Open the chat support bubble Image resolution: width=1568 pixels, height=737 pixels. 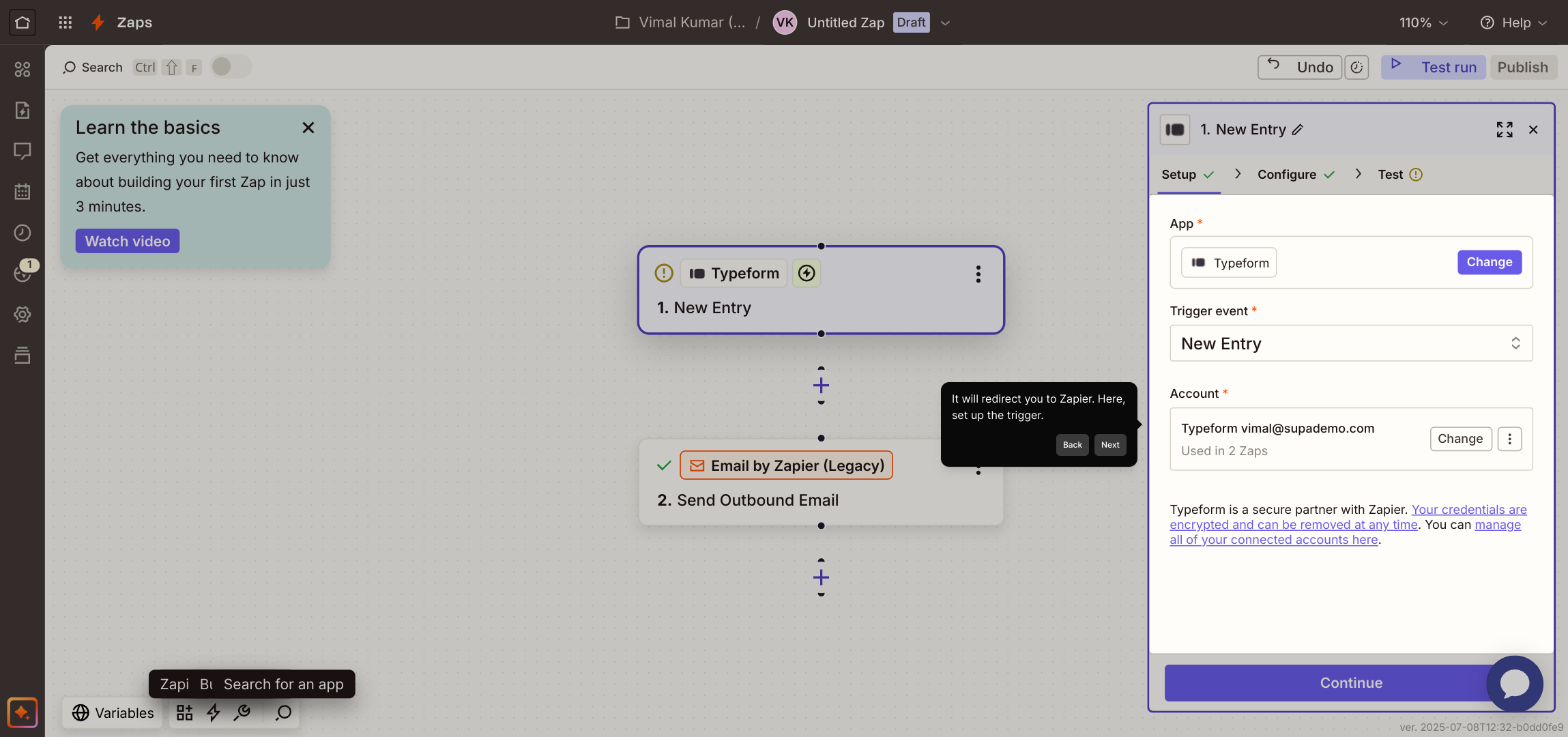(1515, 684)
